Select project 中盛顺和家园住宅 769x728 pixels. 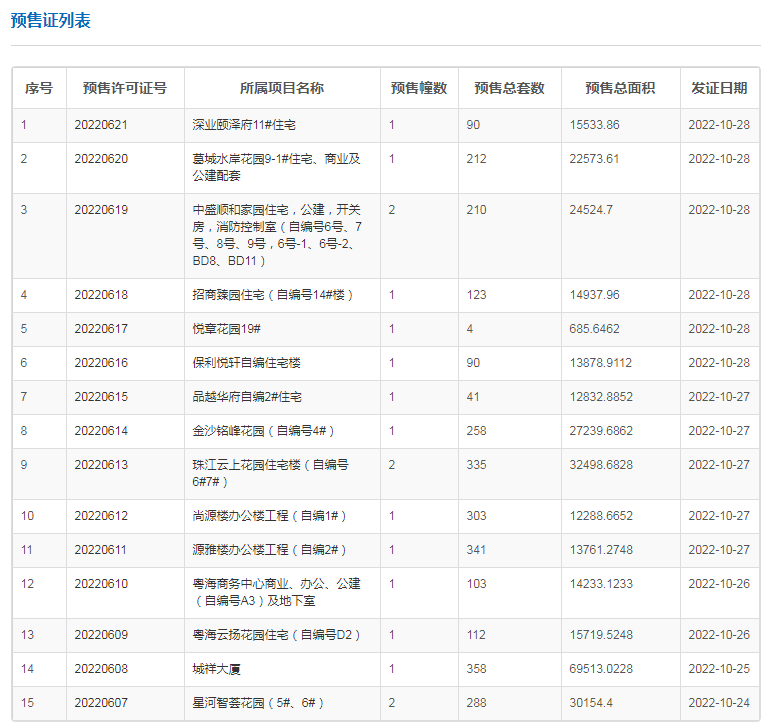277,235
